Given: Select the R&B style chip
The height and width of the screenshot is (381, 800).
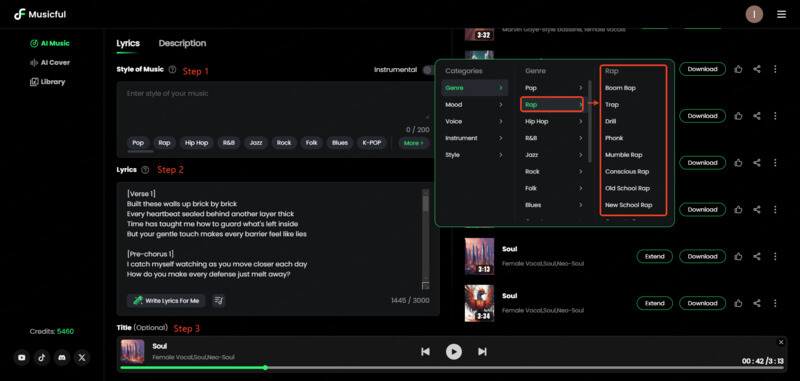Looking at the screenshot, I should (x=229, y=143).
